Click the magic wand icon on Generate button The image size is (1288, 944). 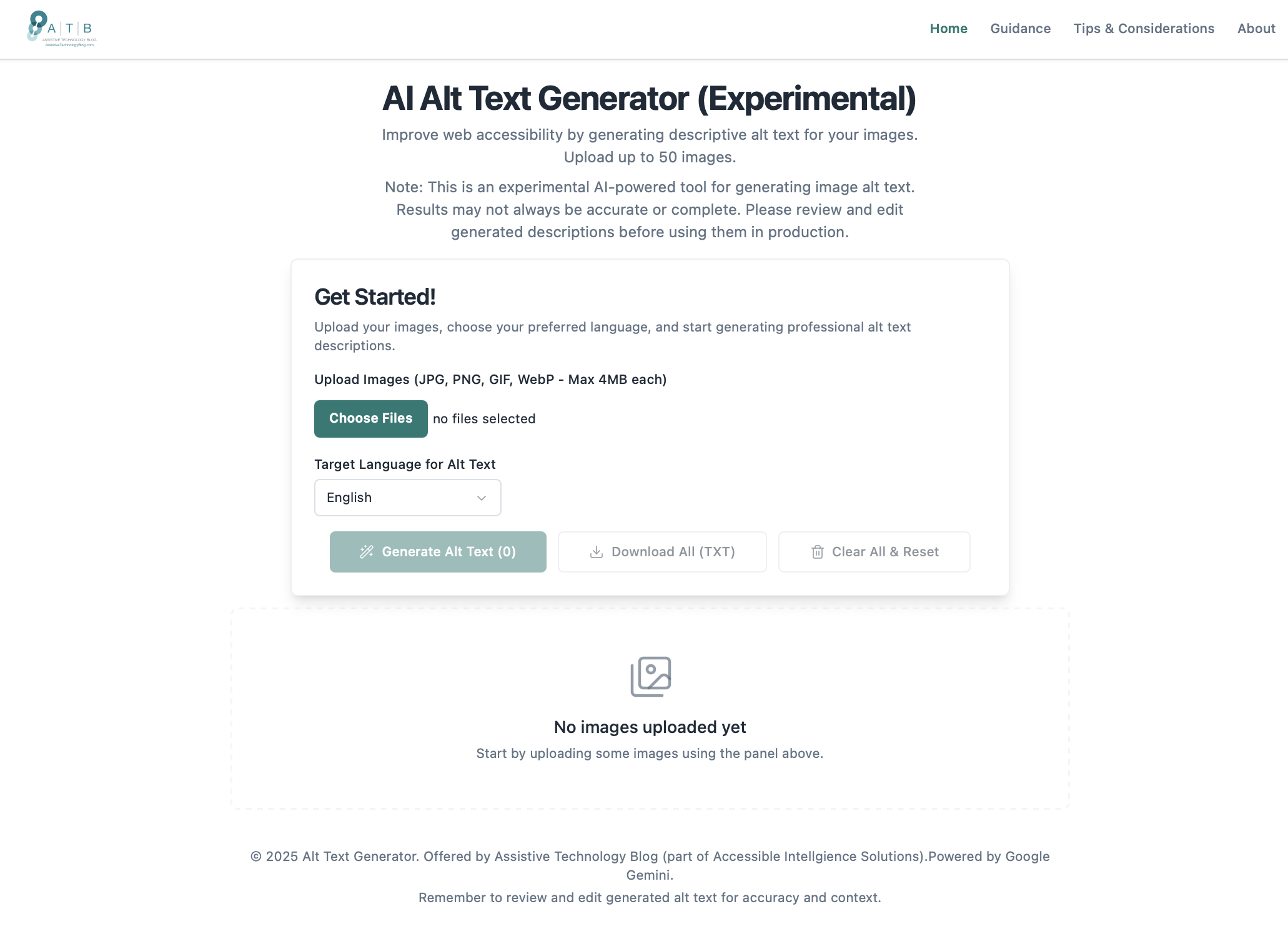[x=367, y=552]
